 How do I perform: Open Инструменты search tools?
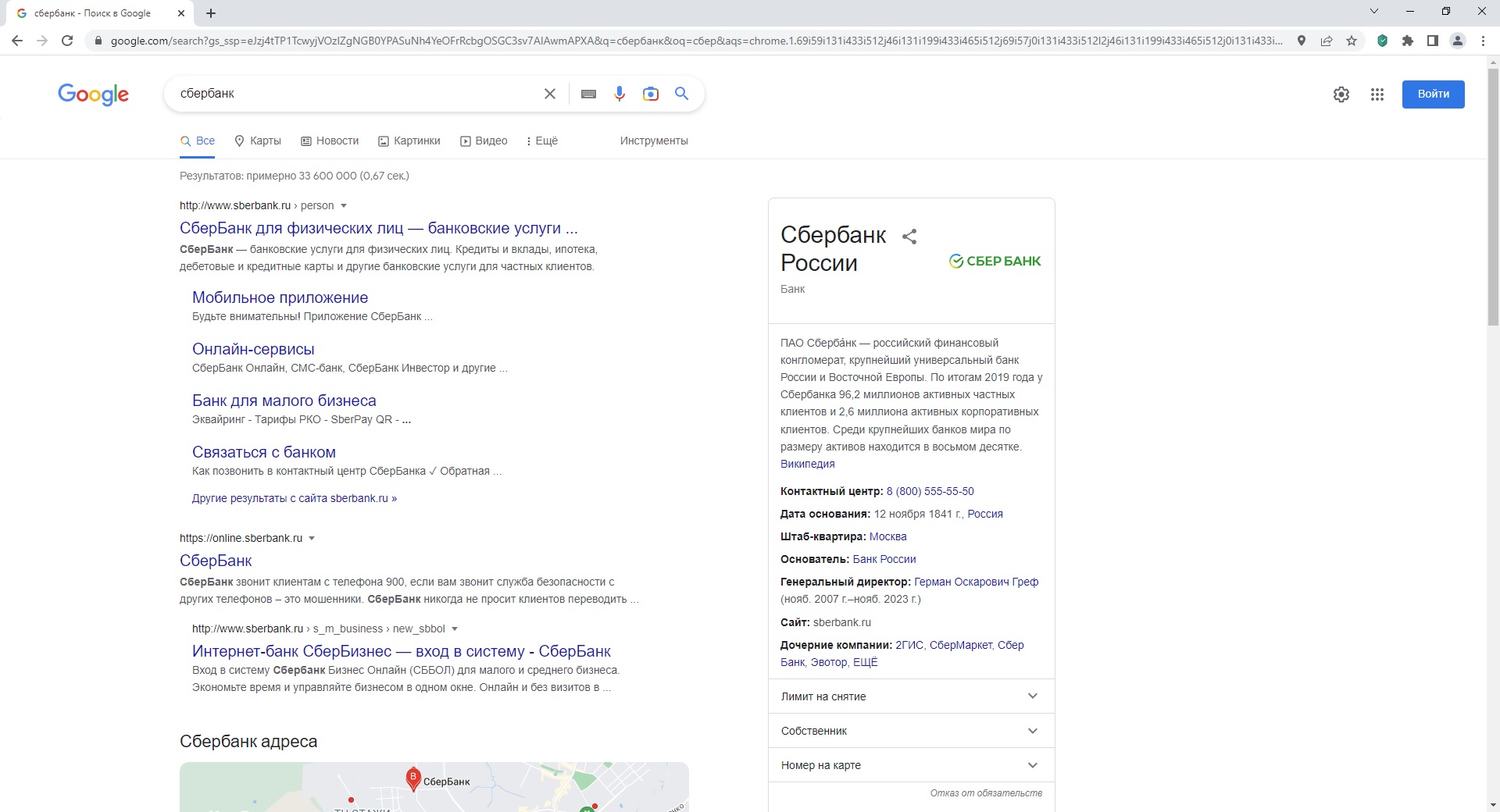coord(654,141)
